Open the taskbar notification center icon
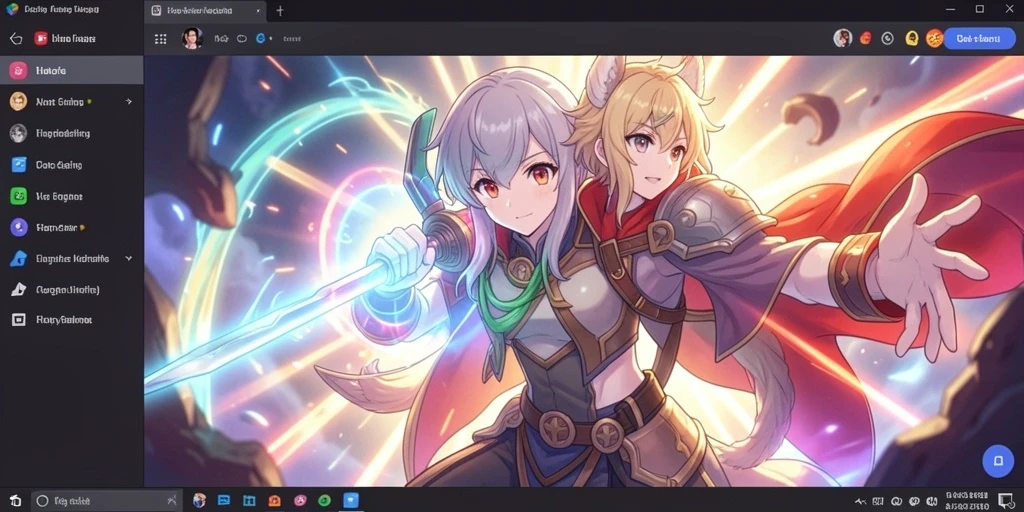Image resolution: width=1024 pixels, height=512 pixels. [1006, 501]
